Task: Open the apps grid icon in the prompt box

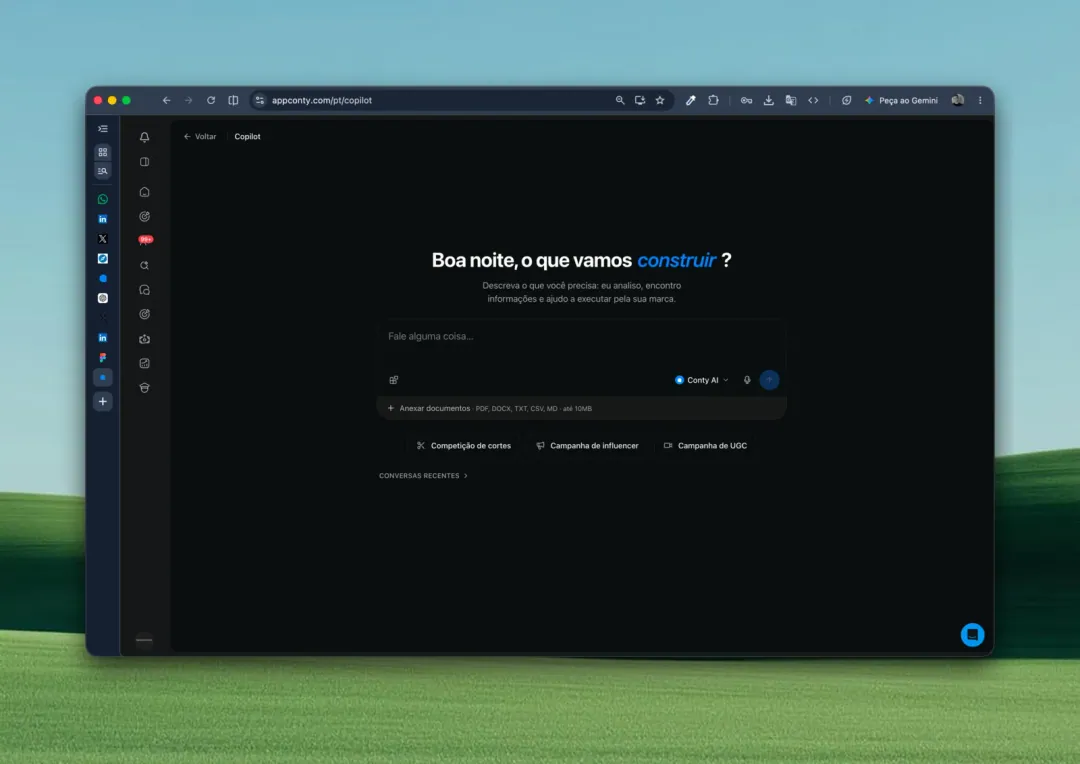Action: (x=394, y=380)
